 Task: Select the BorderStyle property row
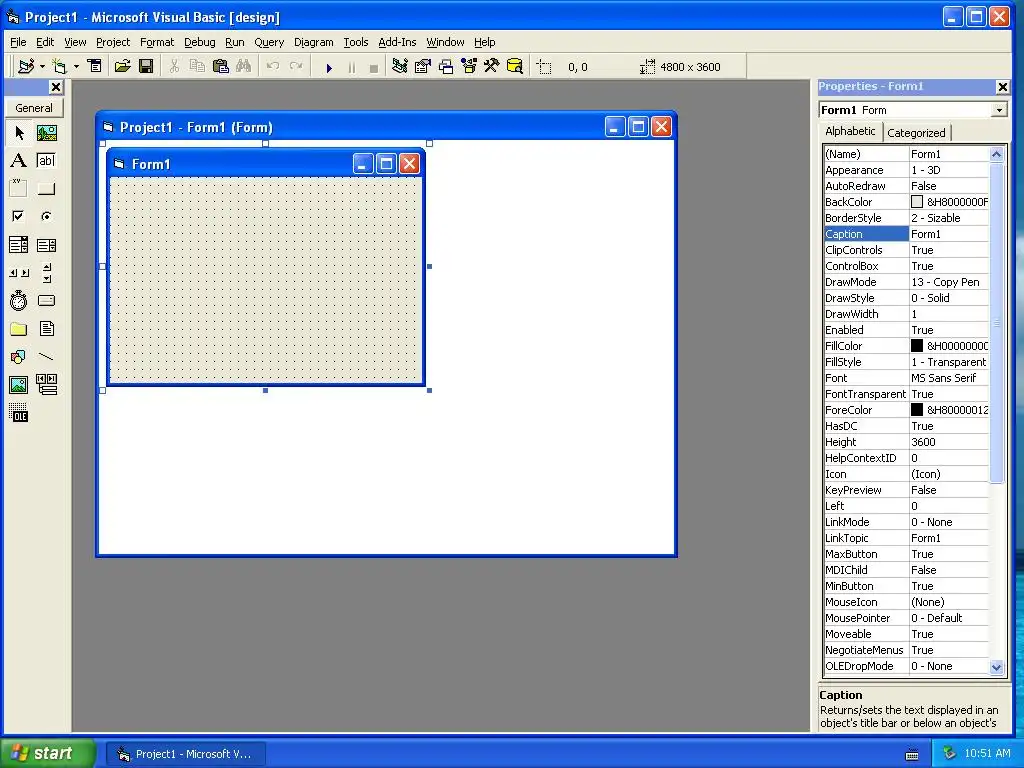coord(906,218)
